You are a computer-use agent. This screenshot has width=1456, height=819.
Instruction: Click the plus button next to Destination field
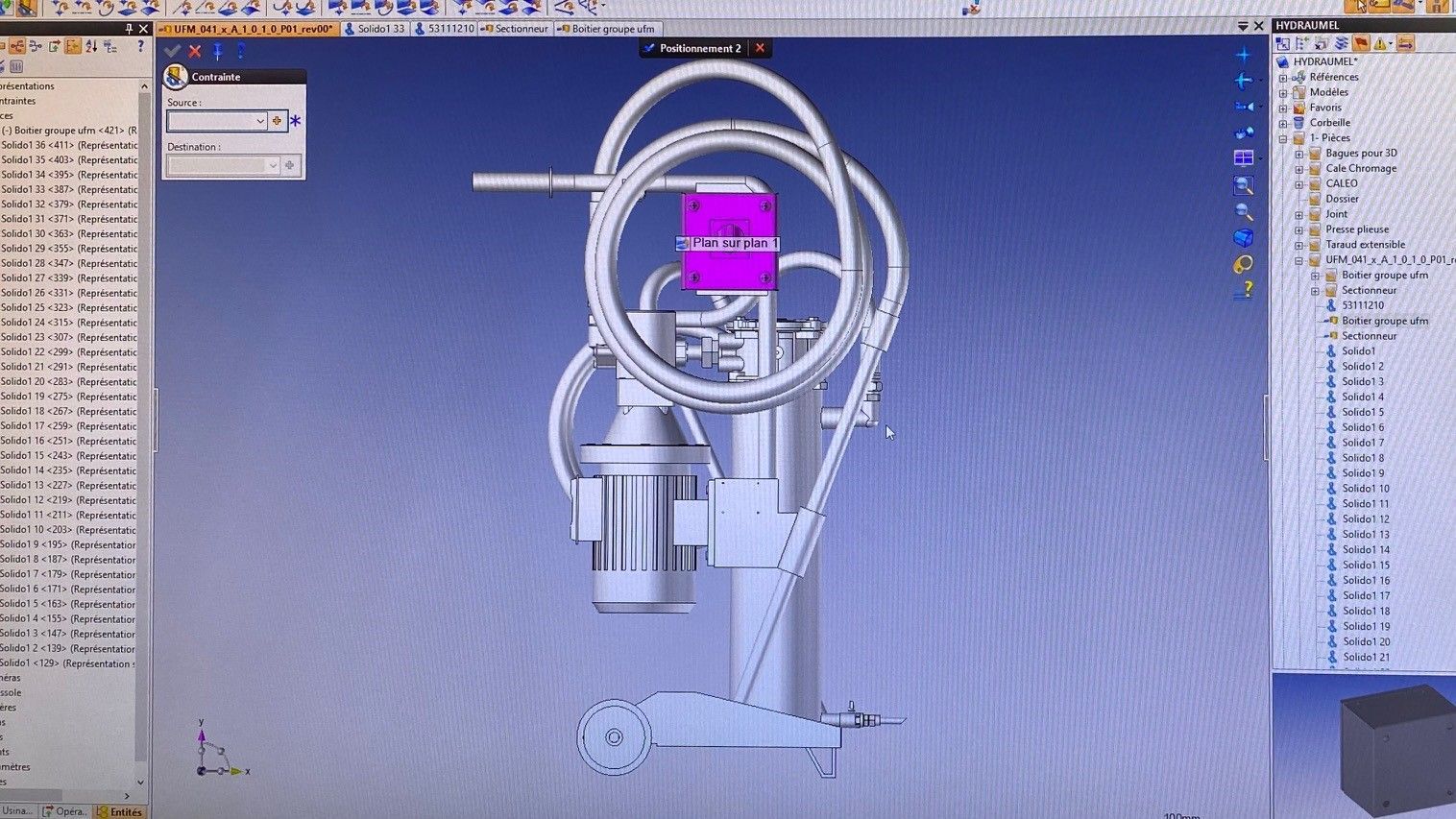pyautogui.click(x=289, y=165)
